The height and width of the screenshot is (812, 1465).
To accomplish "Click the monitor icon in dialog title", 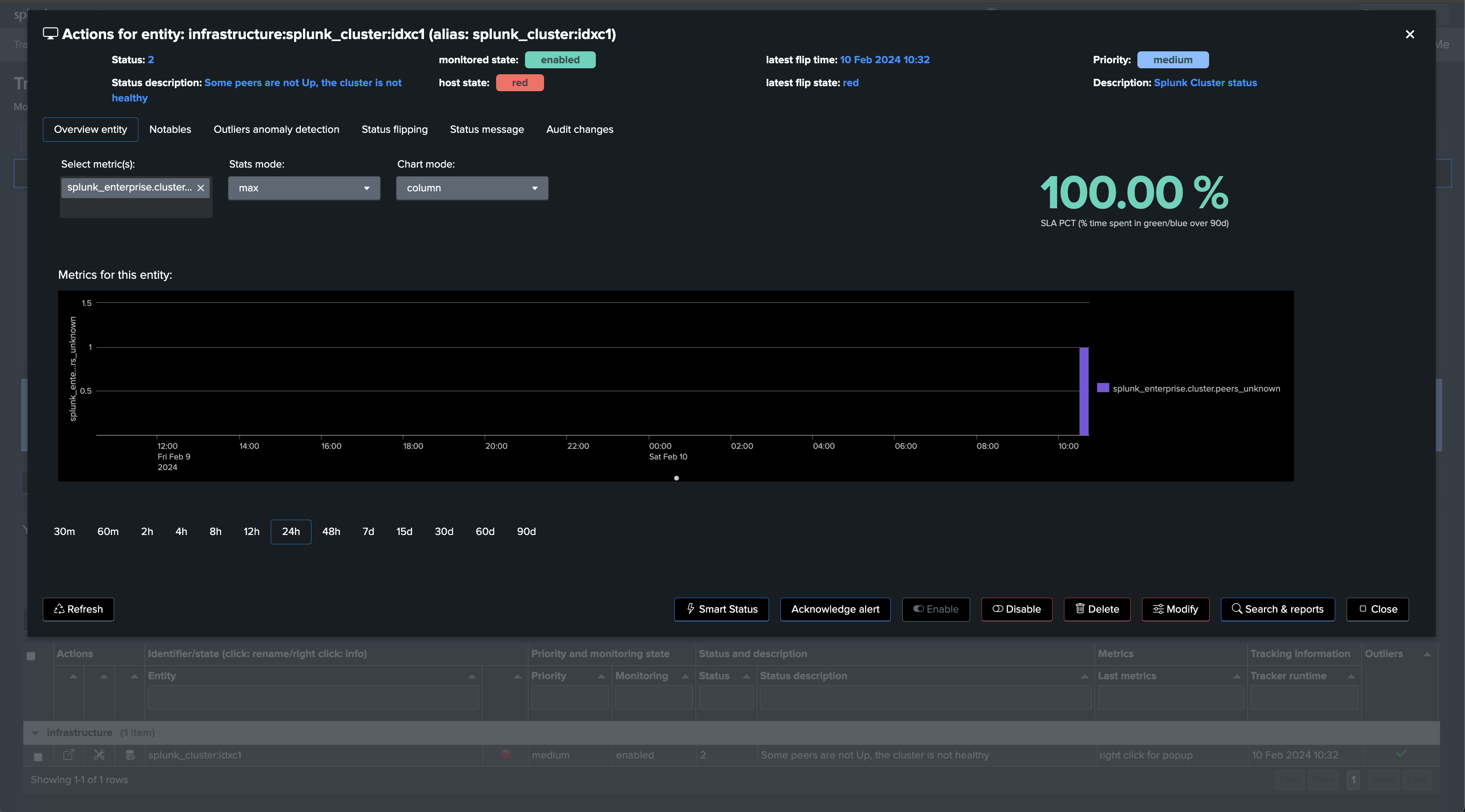I will click(51, 34).
